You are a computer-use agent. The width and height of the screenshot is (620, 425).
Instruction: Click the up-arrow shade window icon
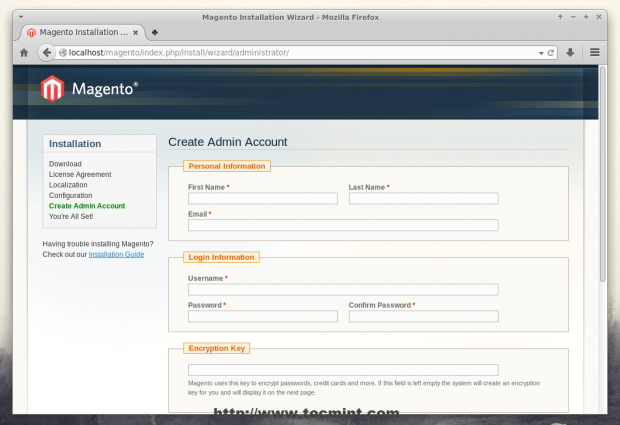click(560, 17)
